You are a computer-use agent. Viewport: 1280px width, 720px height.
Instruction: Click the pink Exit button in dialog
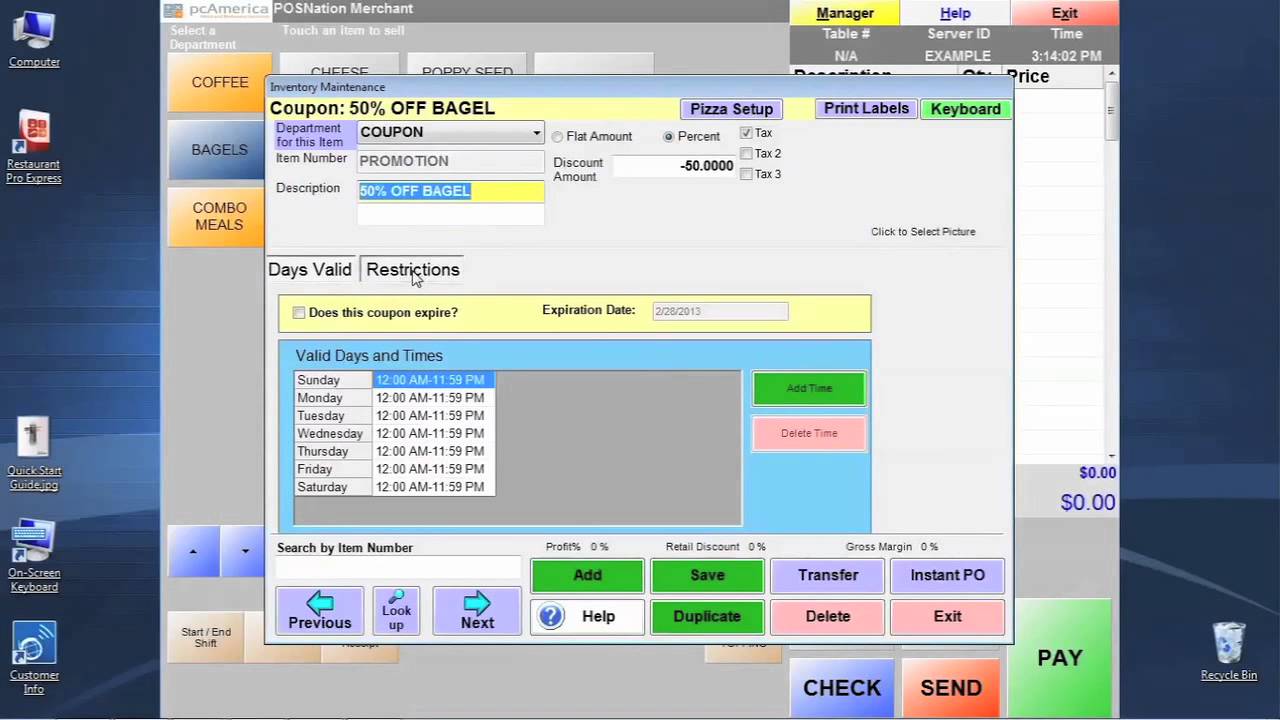[x=947, y=616]
